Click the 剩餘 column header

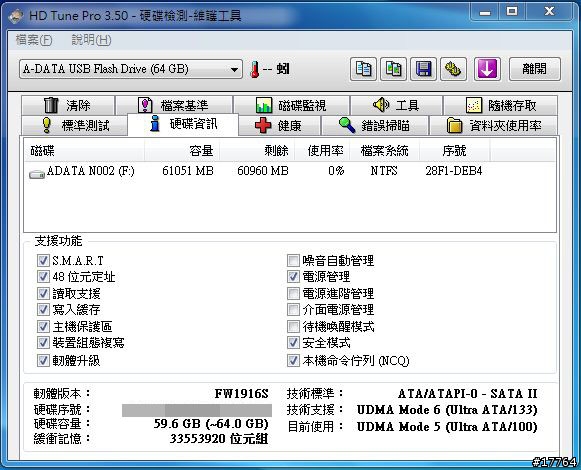point(257,150)
